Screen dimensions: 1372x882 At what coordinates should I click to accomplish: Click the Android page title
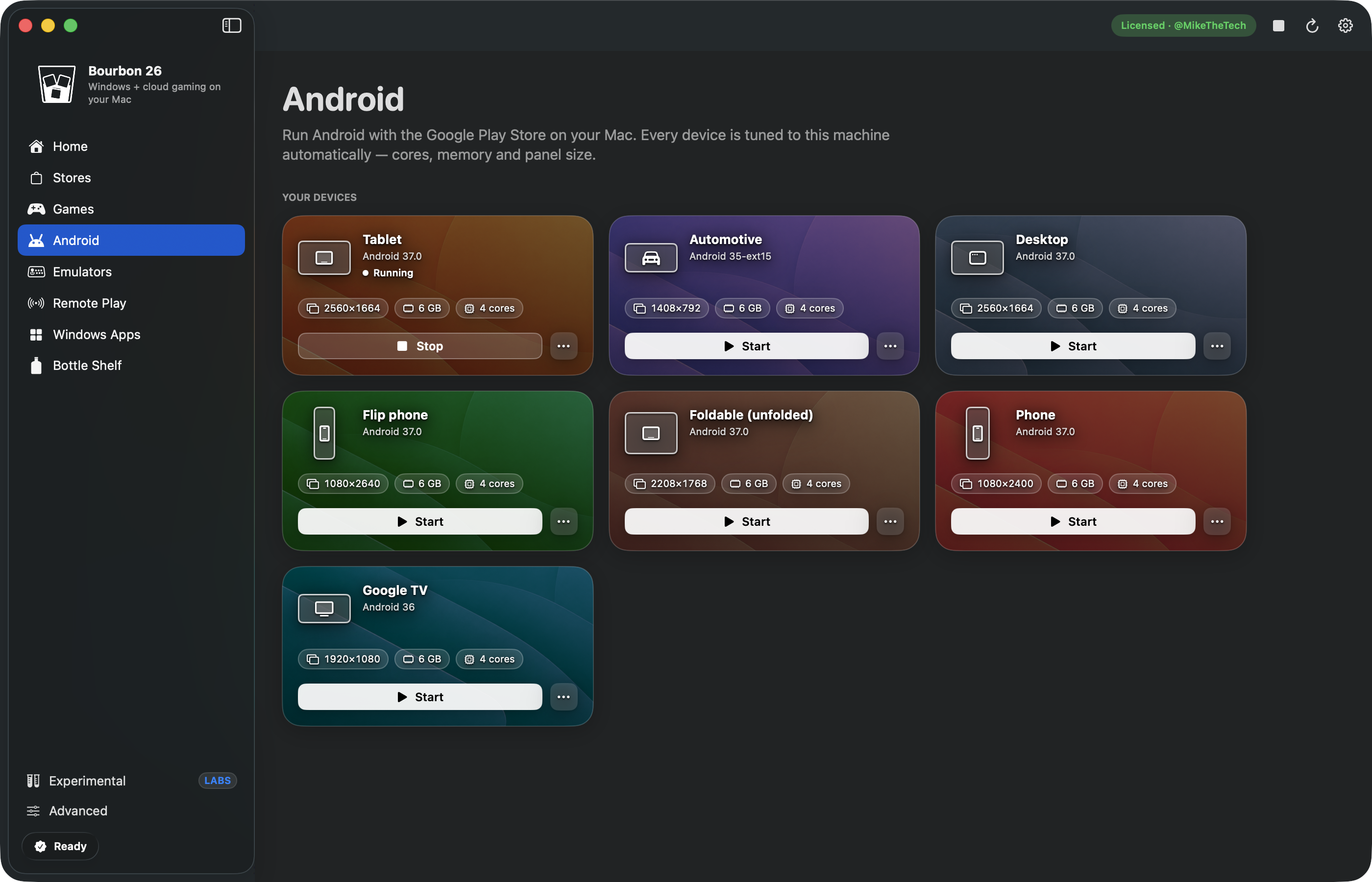(343, 99)
